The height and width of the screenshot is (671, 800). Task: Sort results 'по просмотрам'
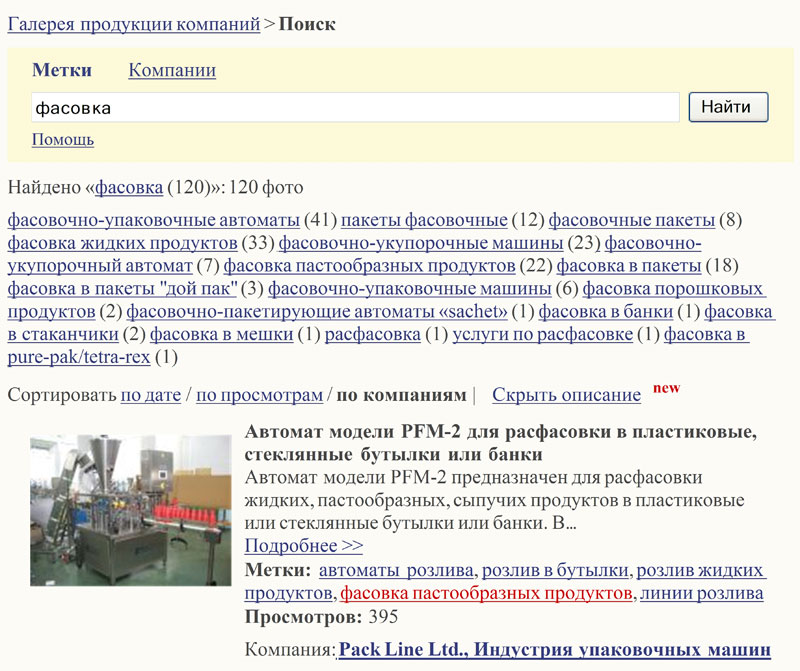259,395
